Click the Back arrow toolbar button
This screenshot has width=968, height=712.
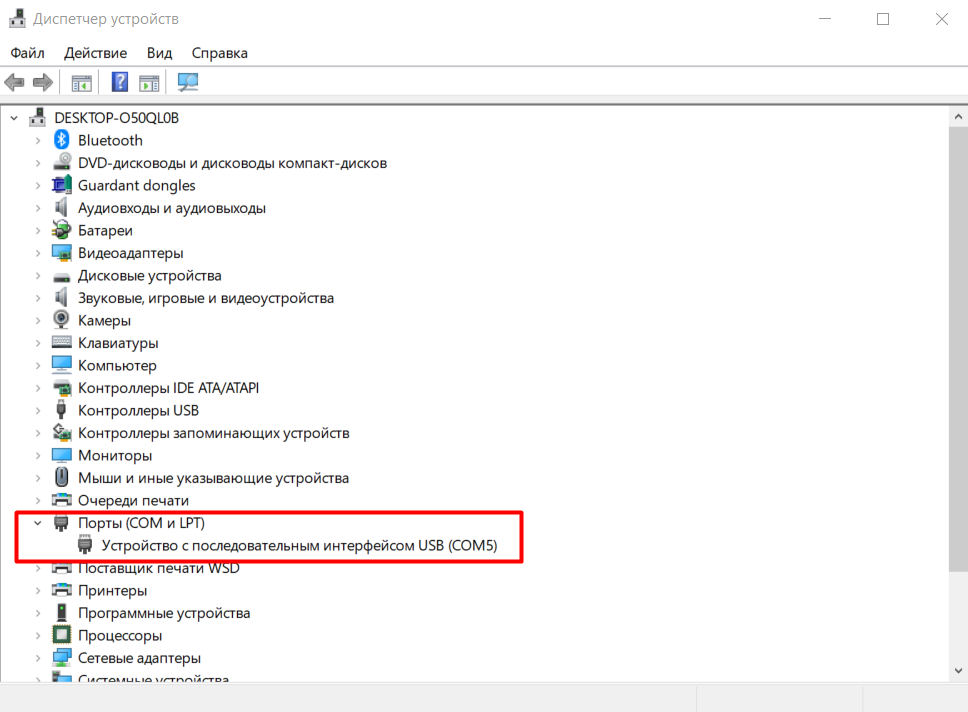14,82
